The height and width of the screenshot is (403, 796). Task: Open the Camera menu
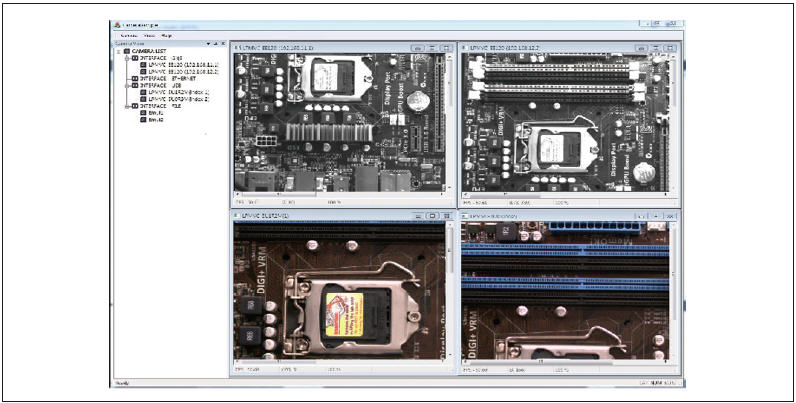point(128,35)
